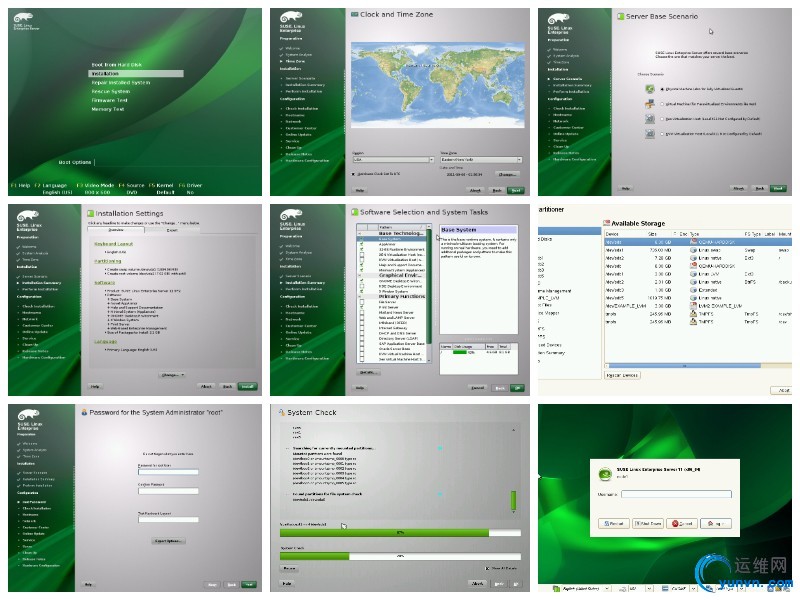Open the Time Zone dropdown
This screenshot has width=800, height=600.
pos(481,160)
